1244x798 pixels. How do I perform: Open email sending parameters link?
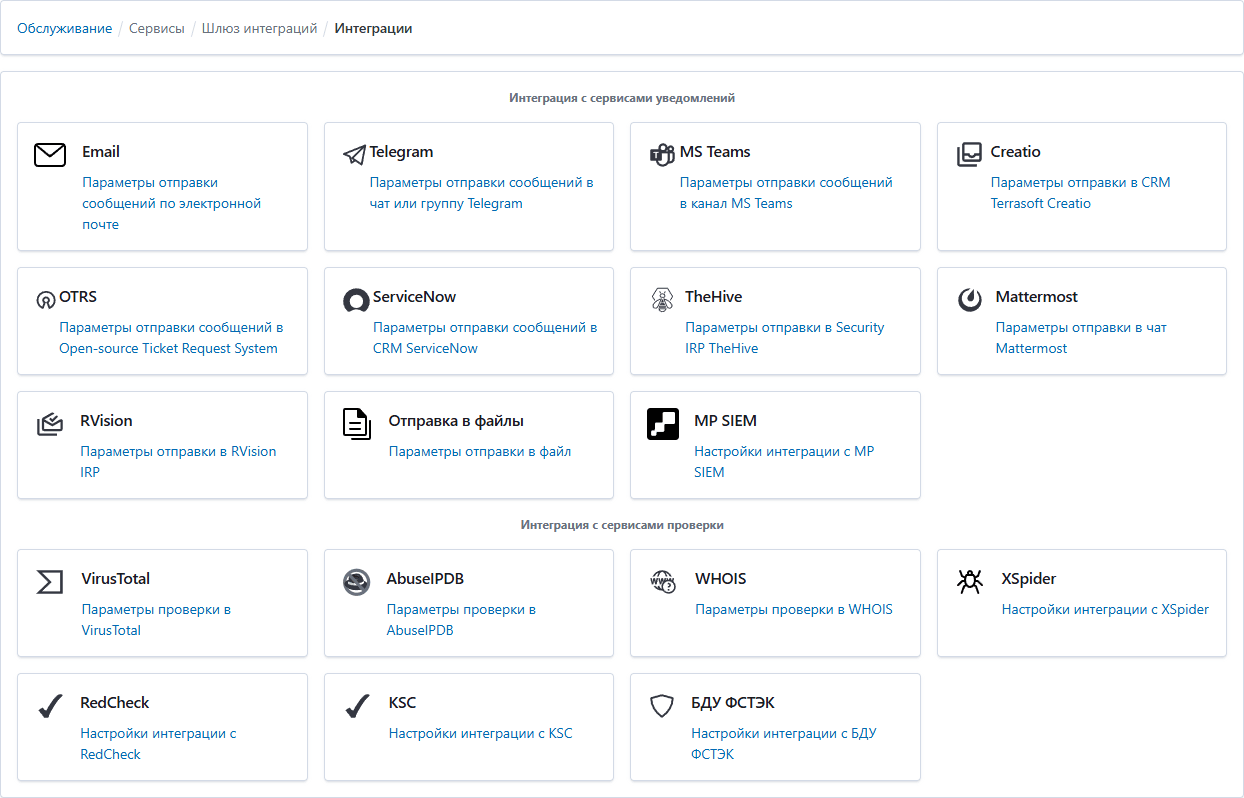[x=171, y=203]
